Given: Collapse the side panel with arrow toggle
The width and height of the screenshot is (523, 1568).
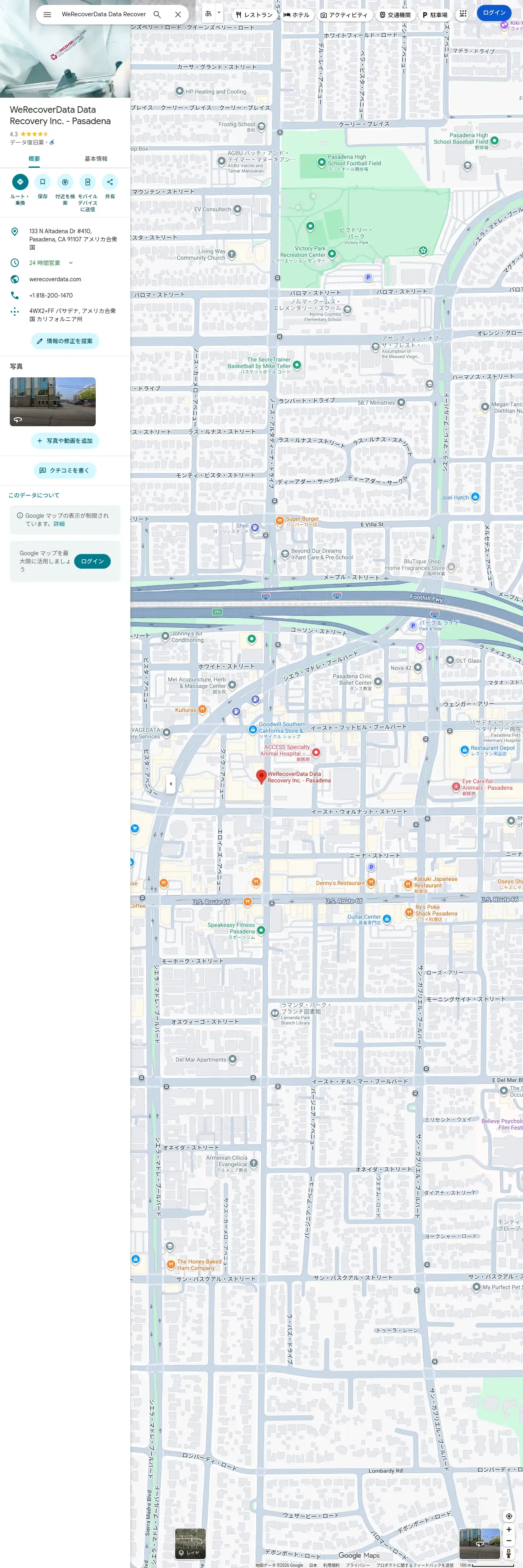Looking at the screenshot, I should (x=171, y=784).
